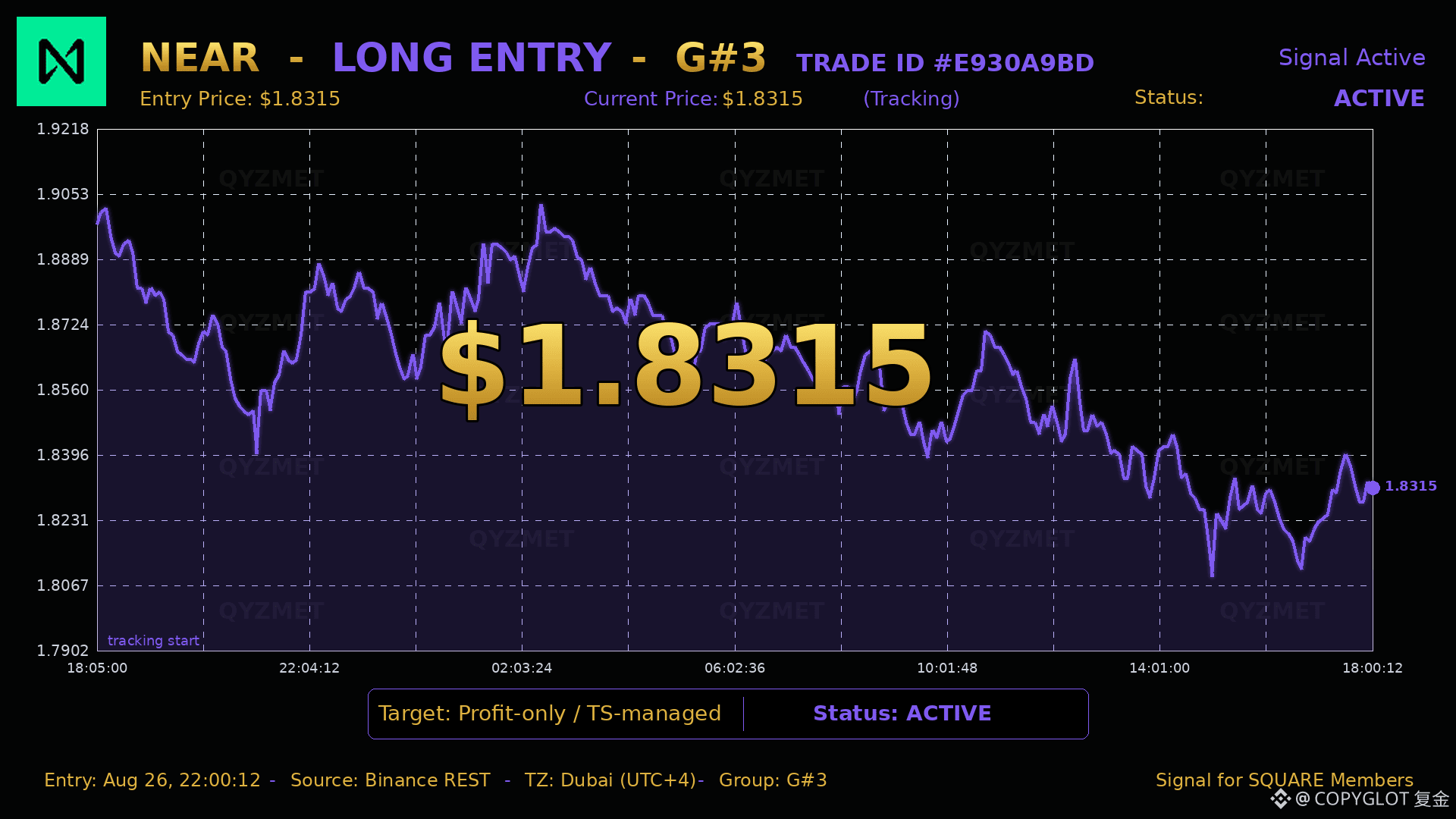
Task: Click the green NEAR logo icon
Action: (61, 61)
